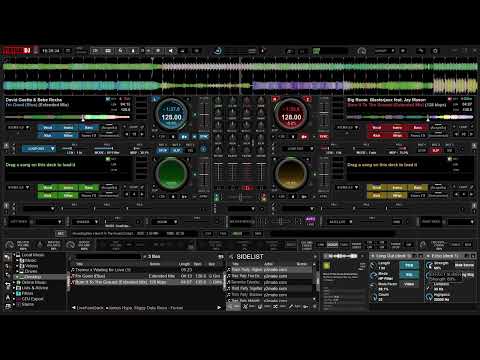The width and height of the screenshot is (480, 360).
Task: Click the yellow jog wheel of deck 4
Action: pos(291,173)
